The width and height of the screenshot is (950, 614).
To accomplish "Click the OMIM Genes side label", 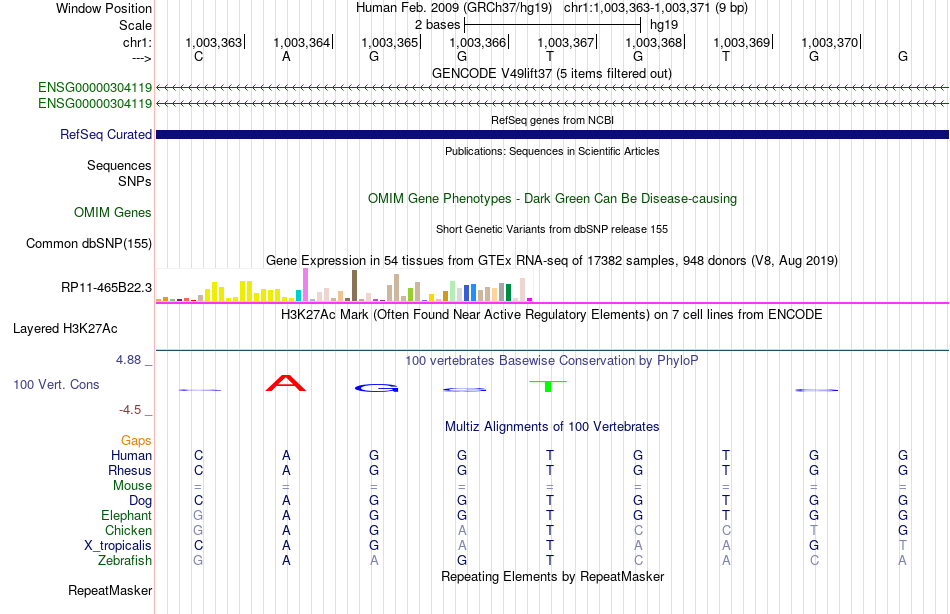I will 113,212.
